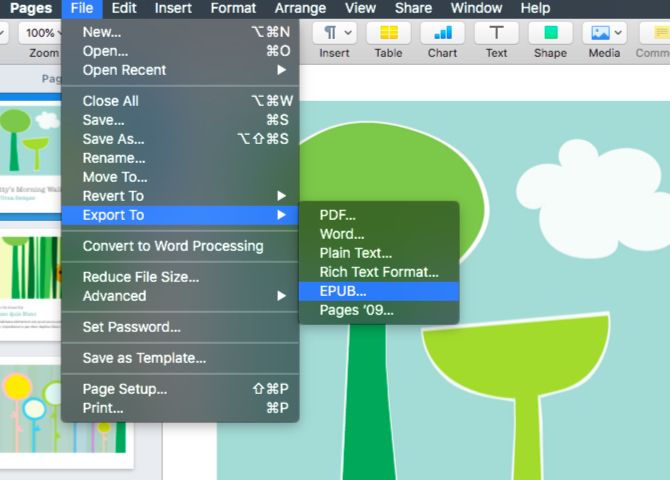The image size is (670, 480).
Task: Open the Media dropdown arrow
Action: pos(618,32)
